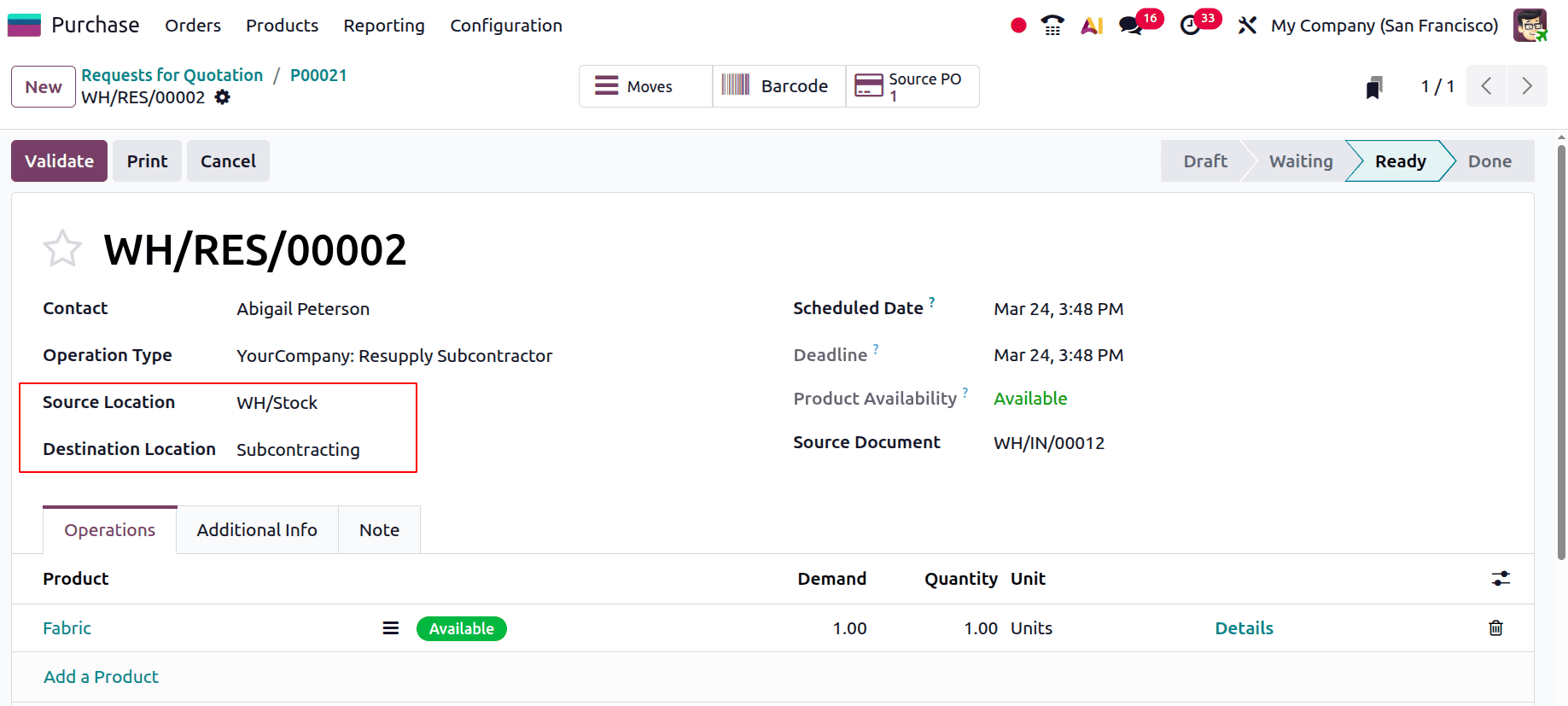Open the Purchase app home icon
Viewport: 1568px width, 706px height.
point(24,26)
